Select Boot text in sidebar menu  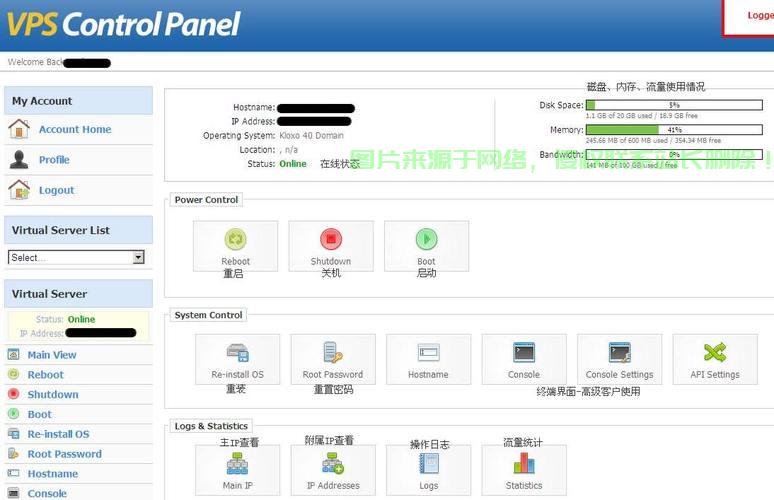click(39, 414)
